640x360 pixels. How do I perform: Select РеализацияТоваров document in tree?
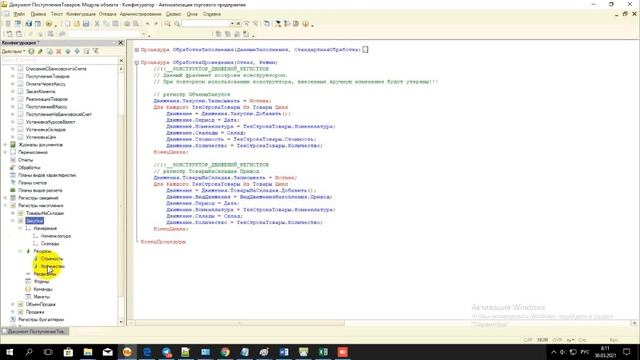click(x=47, y=99)
